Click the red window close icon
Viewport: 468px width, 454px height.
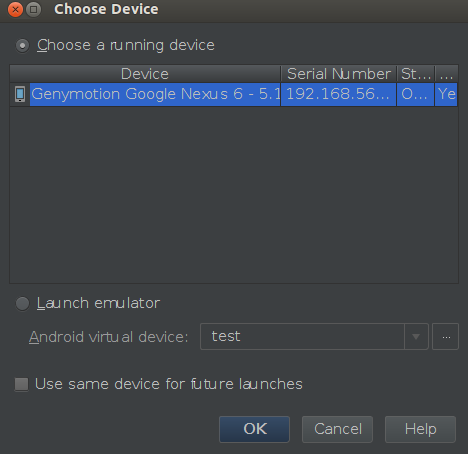pos(15,10)
